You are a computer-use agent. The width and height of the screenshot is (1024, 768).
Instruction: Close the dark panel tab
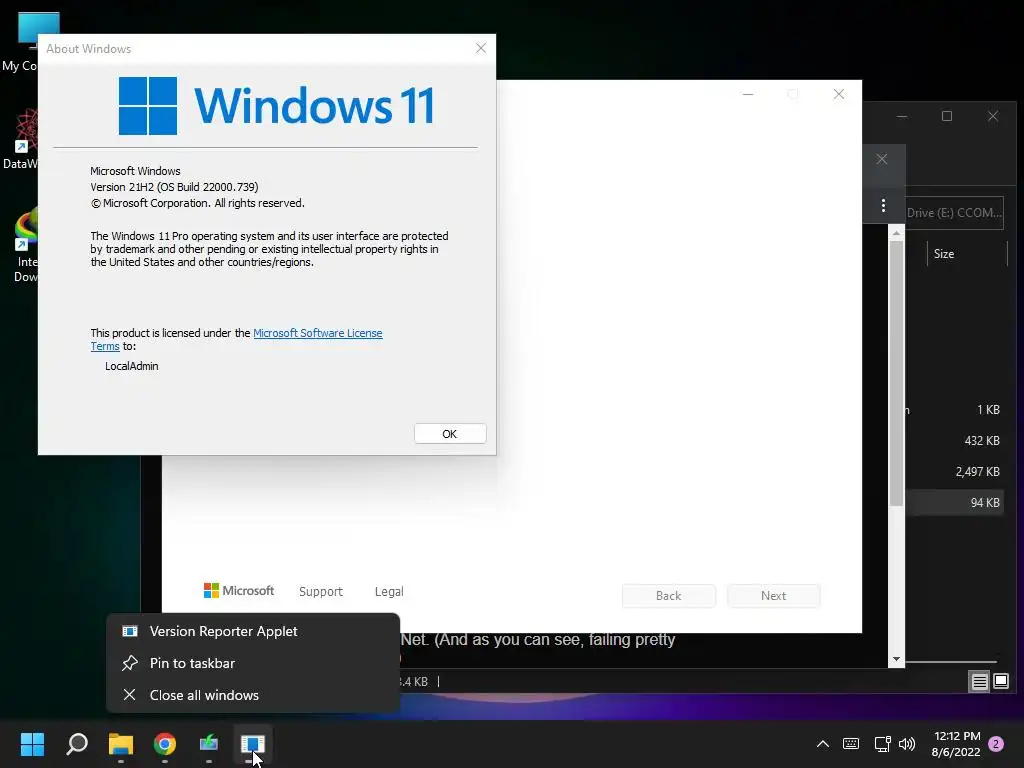tap(882, 159)
